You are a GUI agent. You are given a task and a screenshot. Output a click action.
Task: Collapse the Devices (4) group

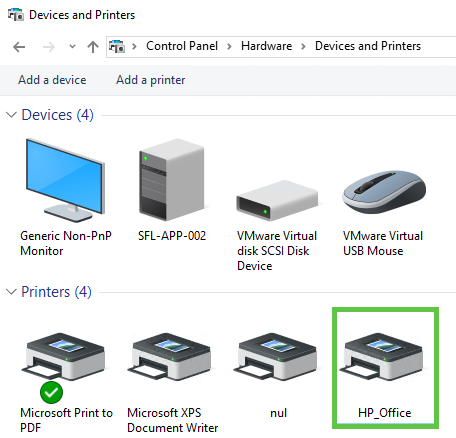tap(11, 115)
